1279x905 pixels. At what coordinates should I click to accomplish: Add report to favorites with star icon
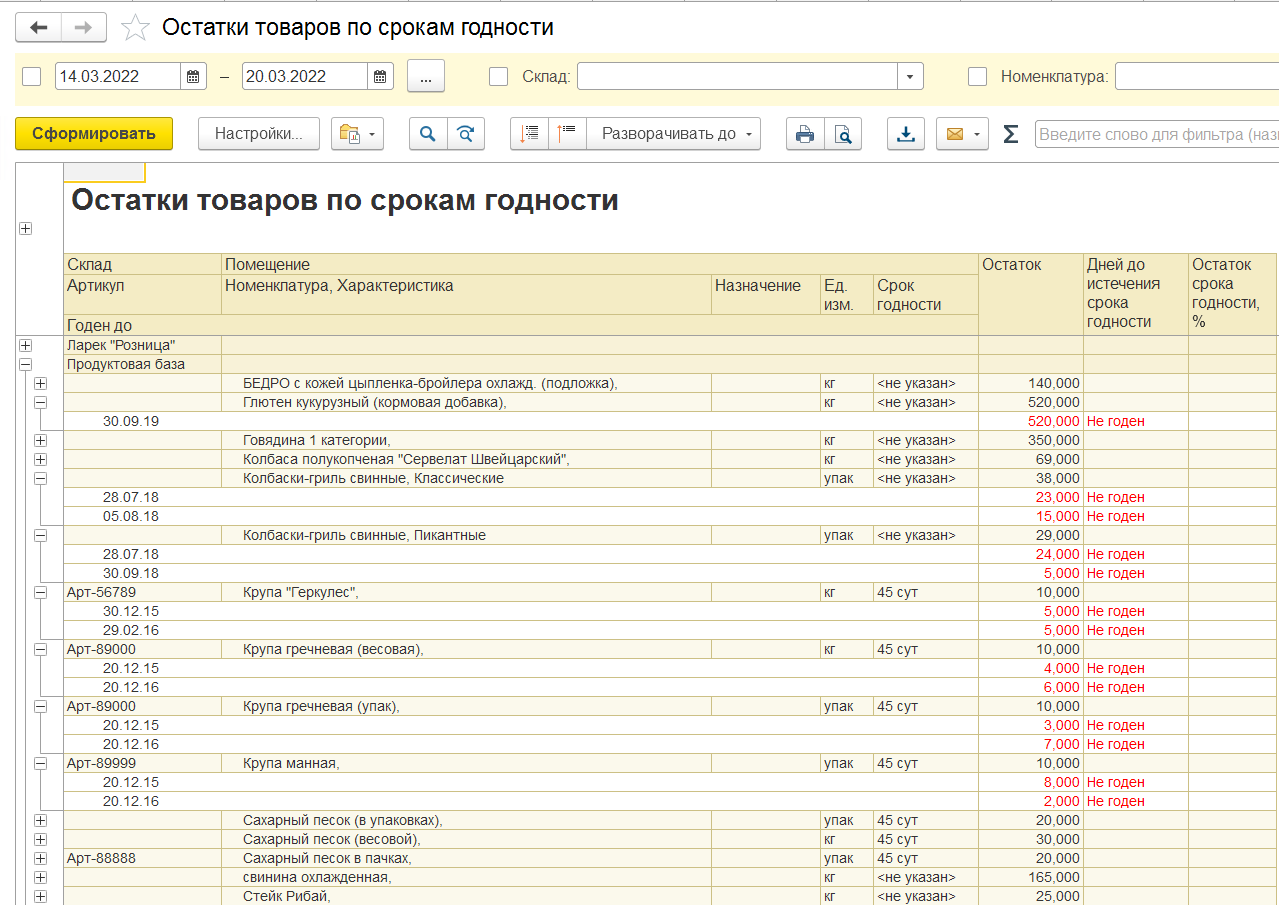point(135,28)
